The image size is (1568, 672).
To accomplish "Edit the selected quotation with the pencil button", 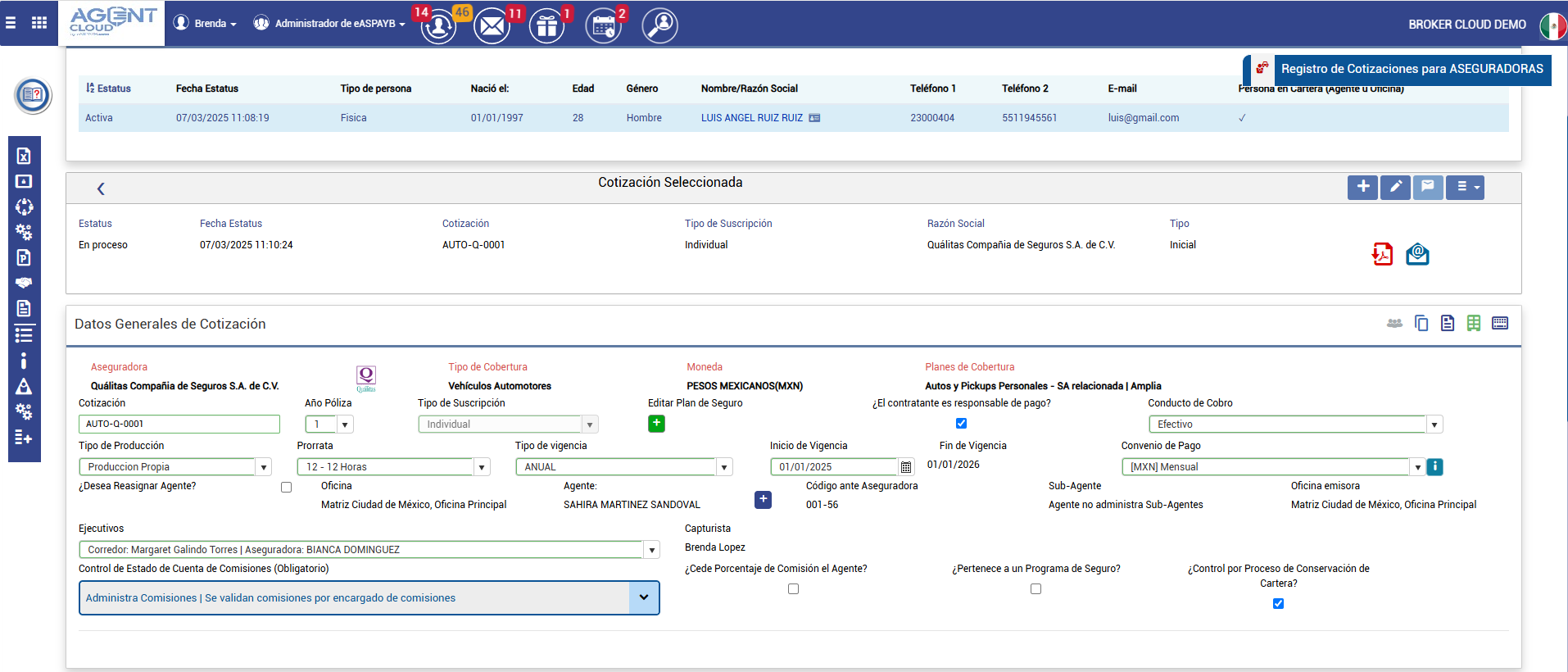I will pyautogui.click(x=1395, y=187).
